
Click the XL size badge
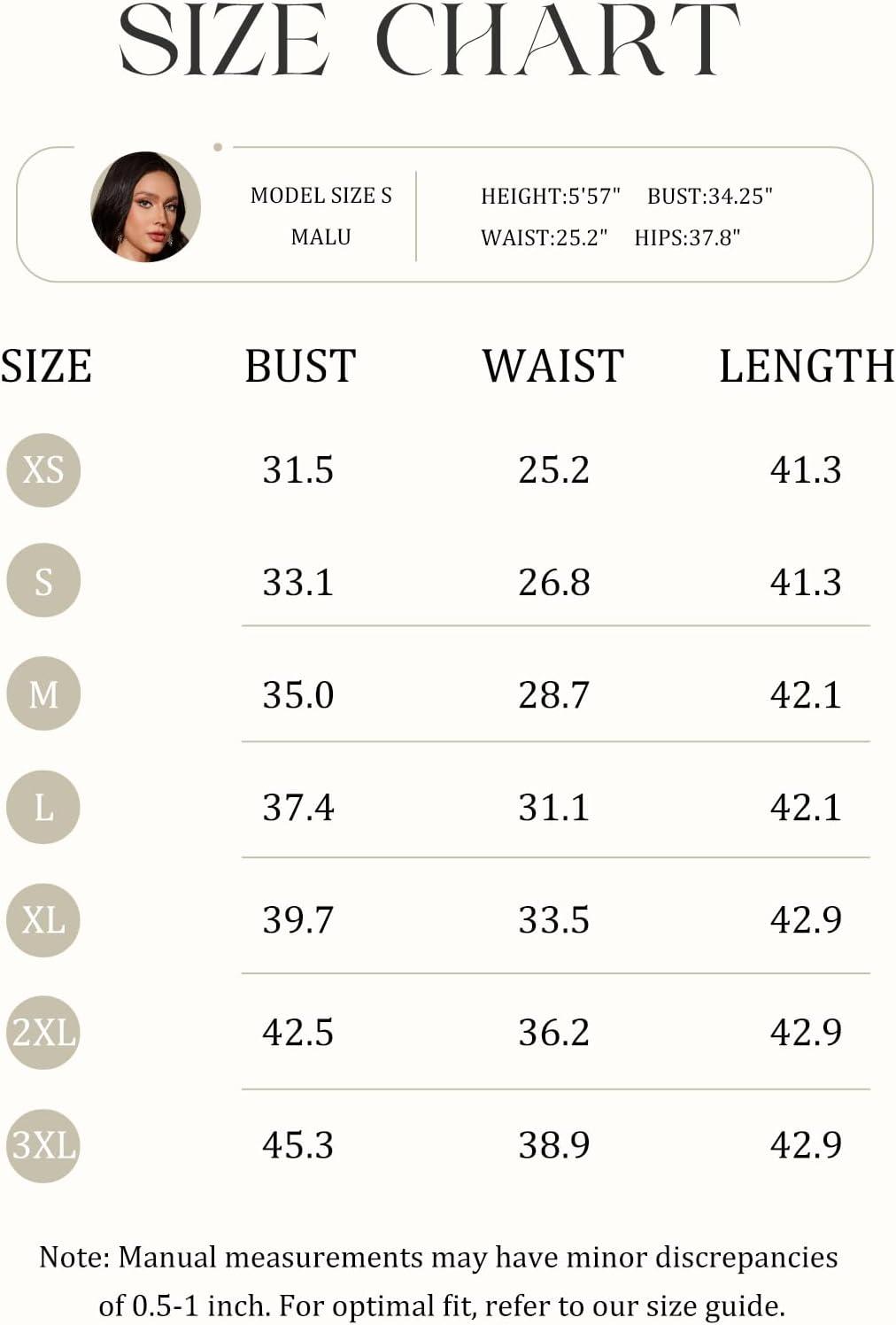pos(43,919)
